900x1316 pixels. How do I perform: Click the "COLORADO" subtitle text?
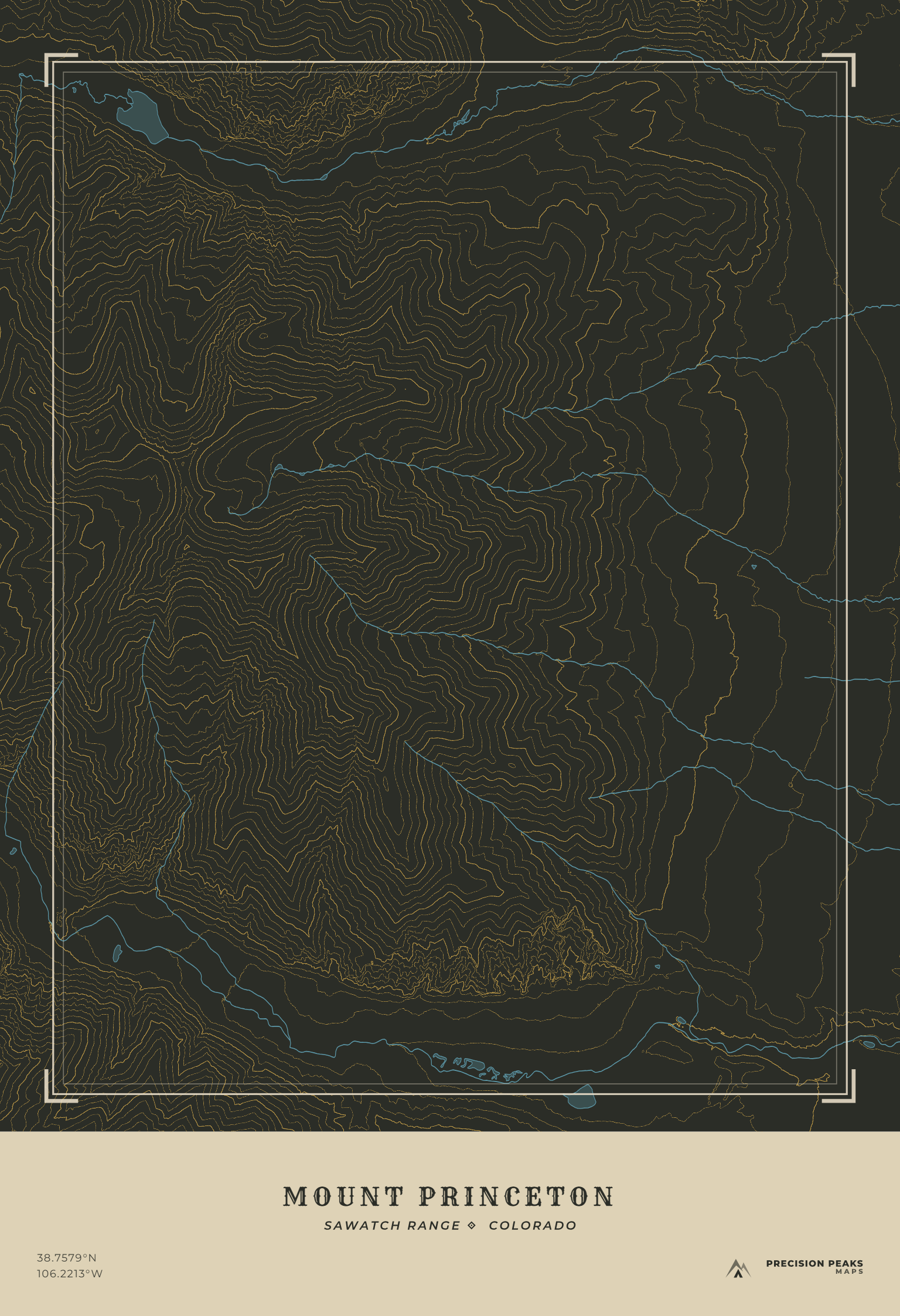pyautogui.click(x=533, y=1225)
